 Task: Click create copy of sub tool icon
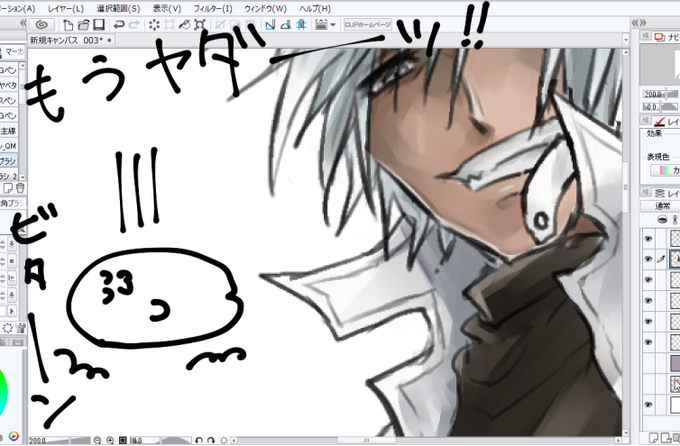(8, 188)
